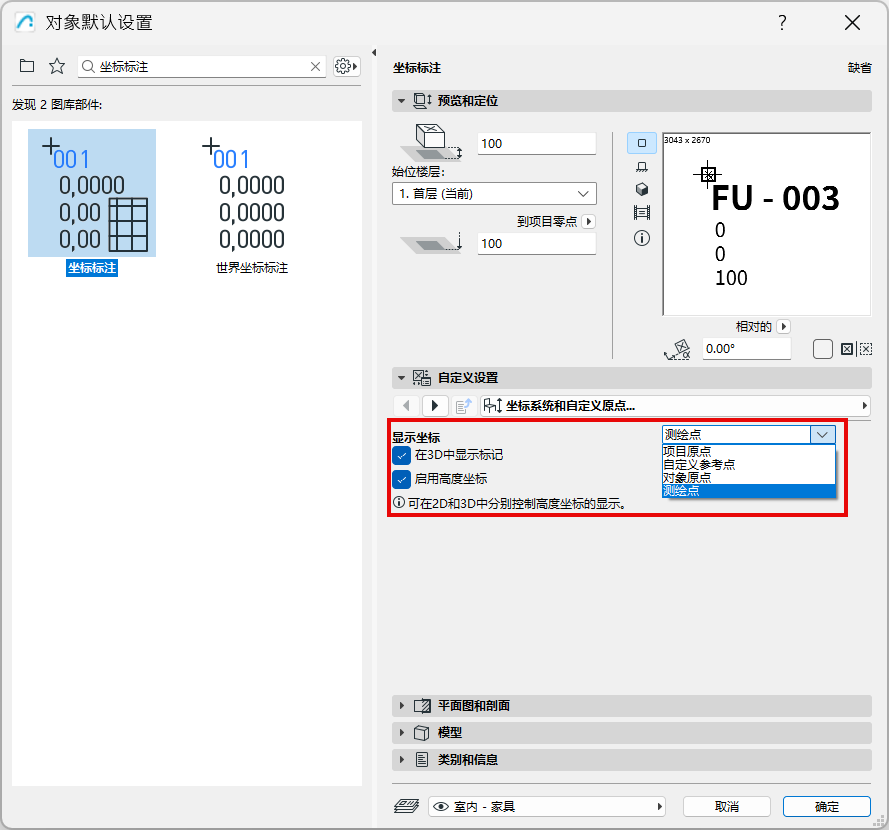Open the folder view icon in library panel
The height and width of the screenshot is (830, 889).
click(27, 66)
